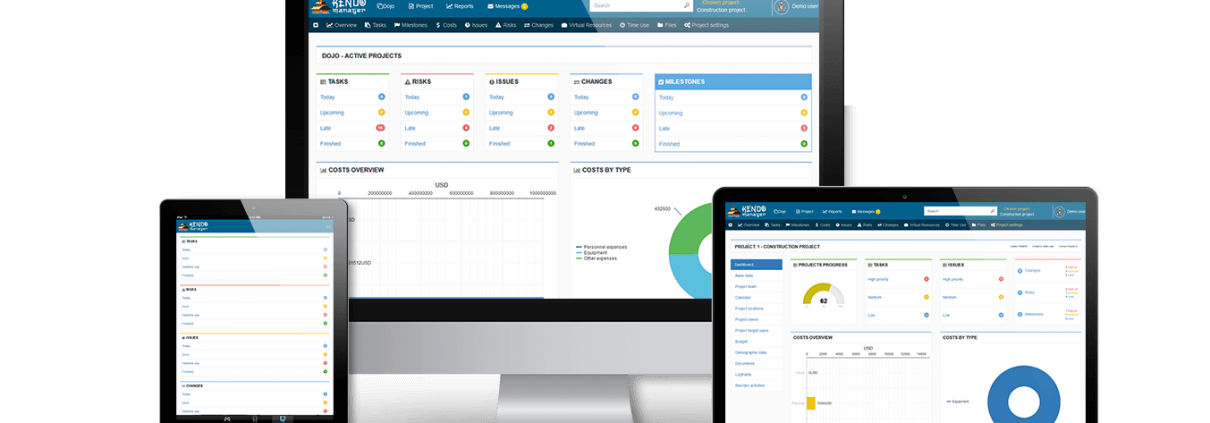Switch to the Overview tab on the monitor

click(x=341, y=25)
